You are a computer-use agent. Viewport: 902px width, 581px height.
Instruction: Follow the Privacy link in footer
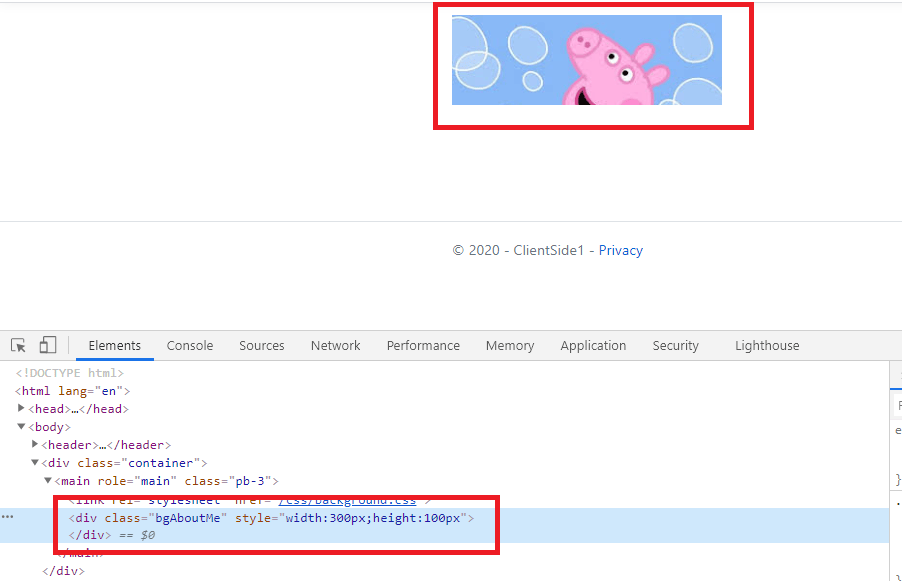point(621,250)
